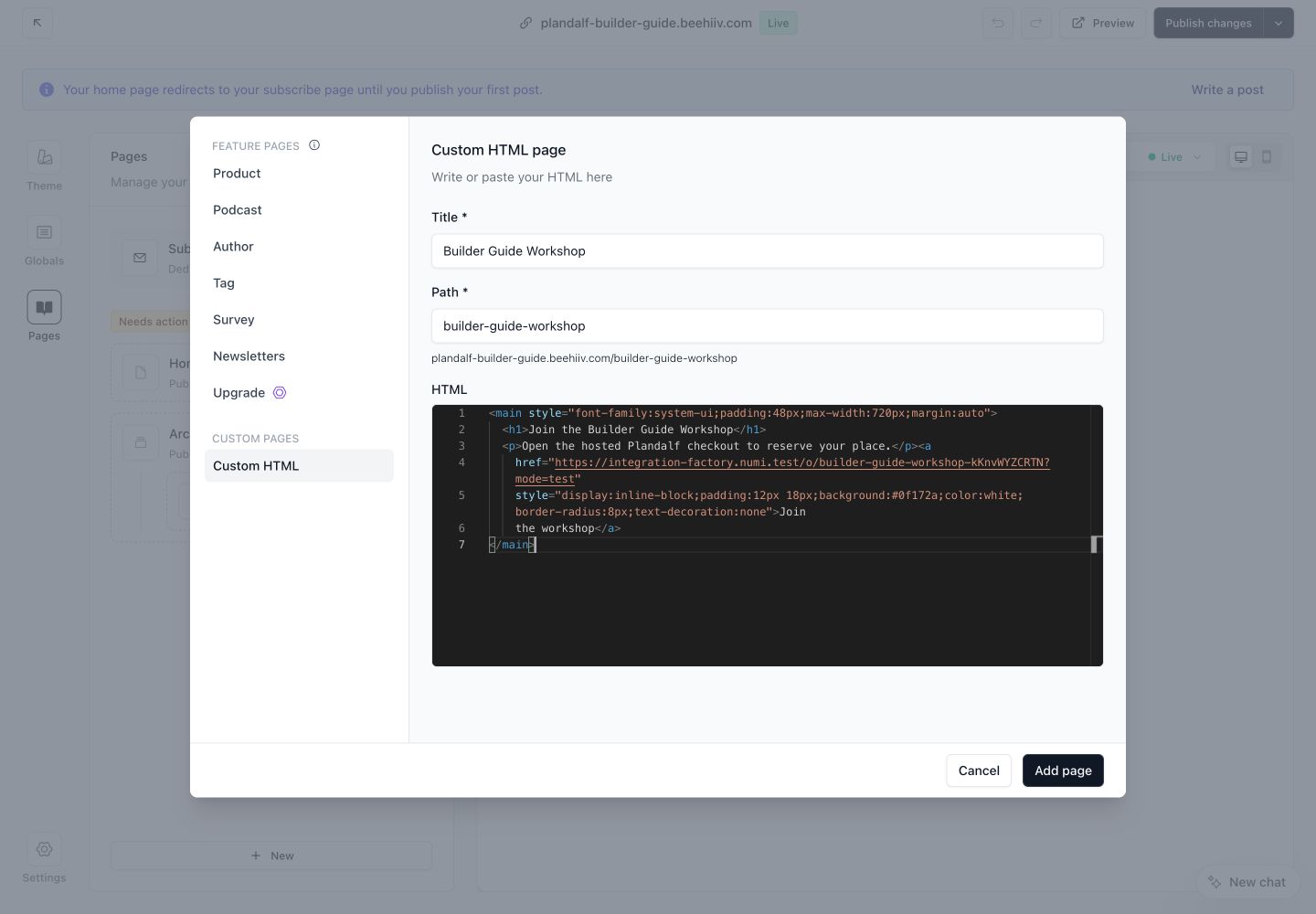Click the back arrow icon at top left
Screen dimensions: 1316x914
click(x=37, y=23)
